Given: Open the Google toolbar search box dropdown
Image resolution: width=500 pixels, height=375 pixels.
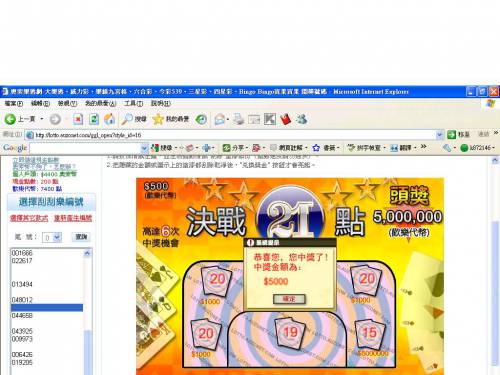Looking at the screenshot, I should (144, 148).
